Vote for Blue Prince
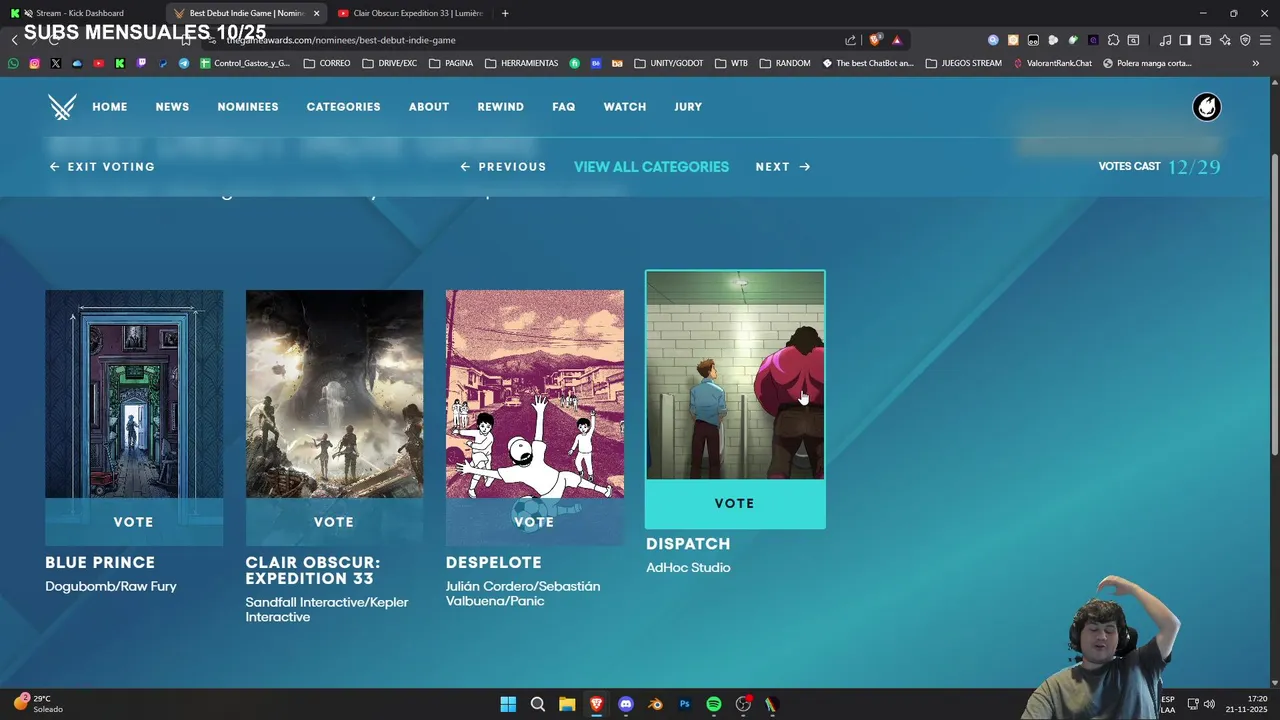The width and height of the screenshot is (1280, 720). 134,522
